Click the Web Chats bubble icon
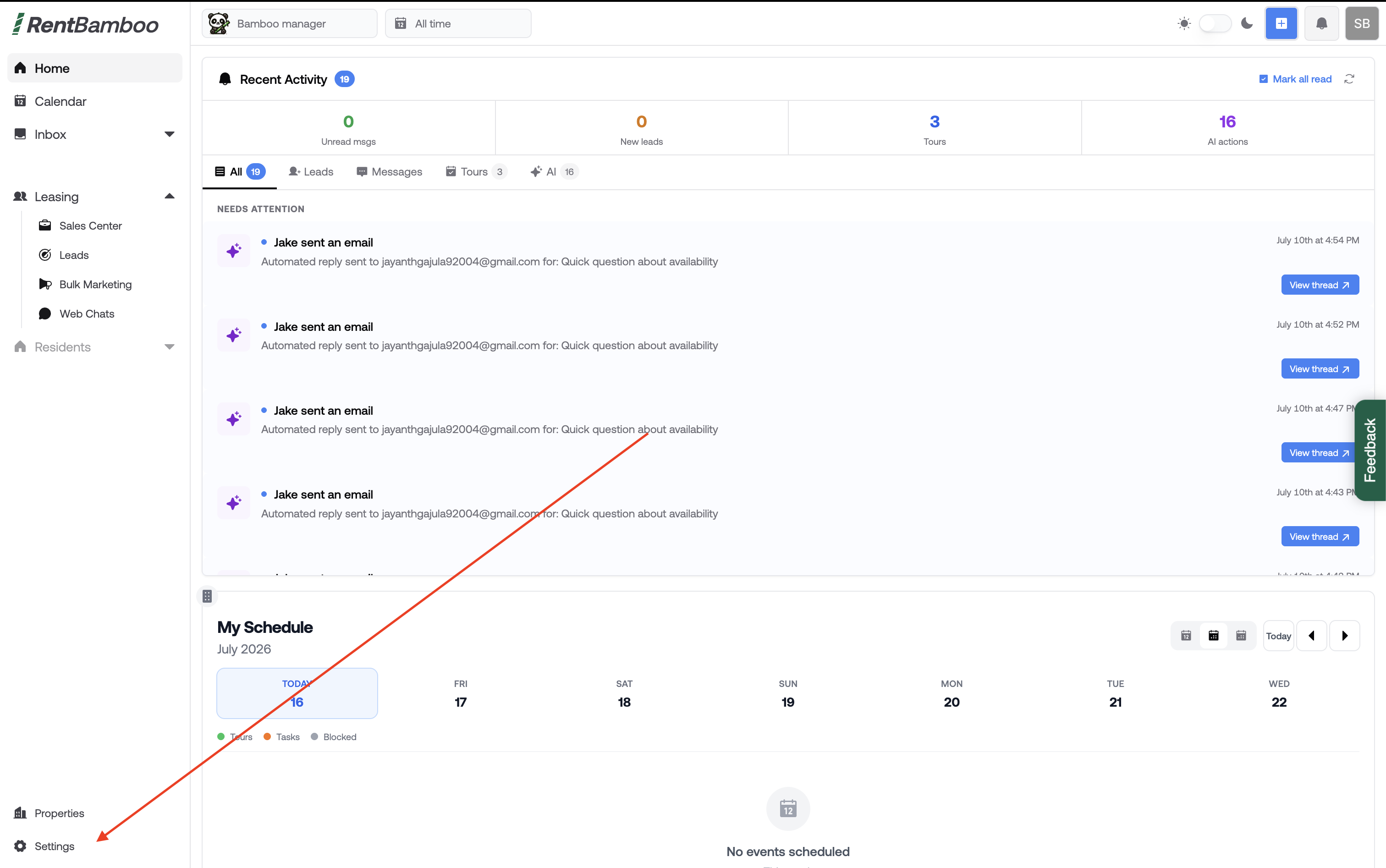1386x868 pixels. coord(45,313)
